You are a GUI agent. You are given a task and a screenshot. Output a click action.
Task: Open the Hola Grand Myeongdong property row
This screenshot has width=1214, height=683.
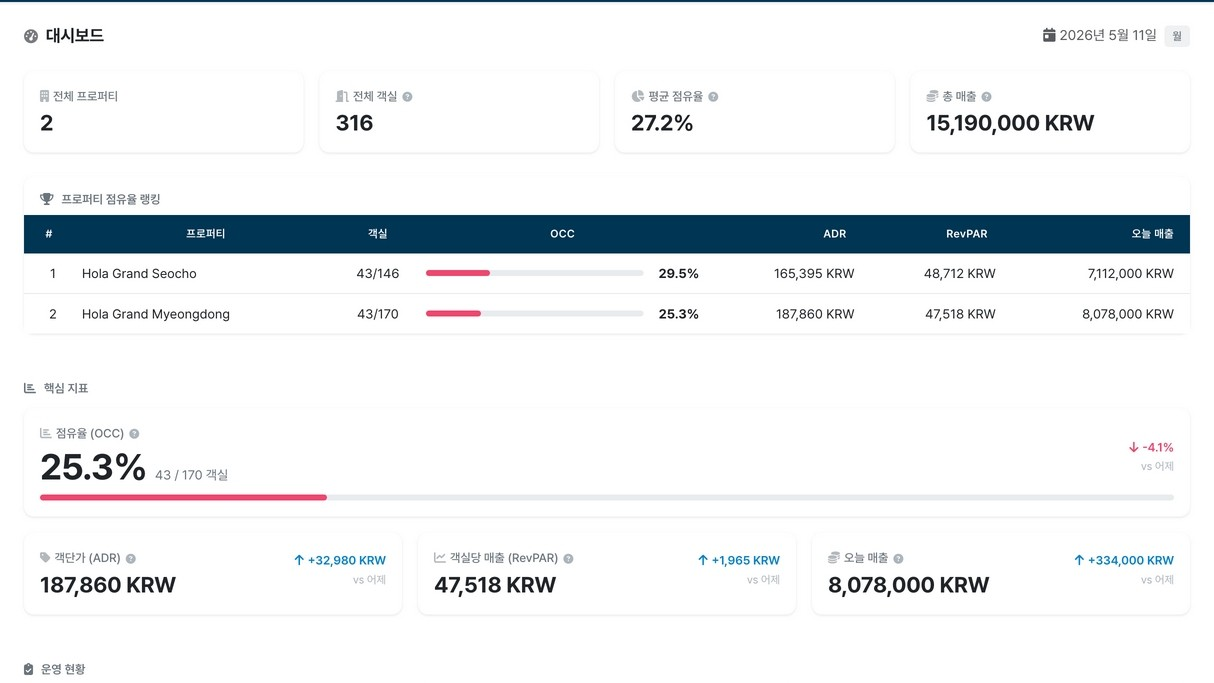pos(607,314)
